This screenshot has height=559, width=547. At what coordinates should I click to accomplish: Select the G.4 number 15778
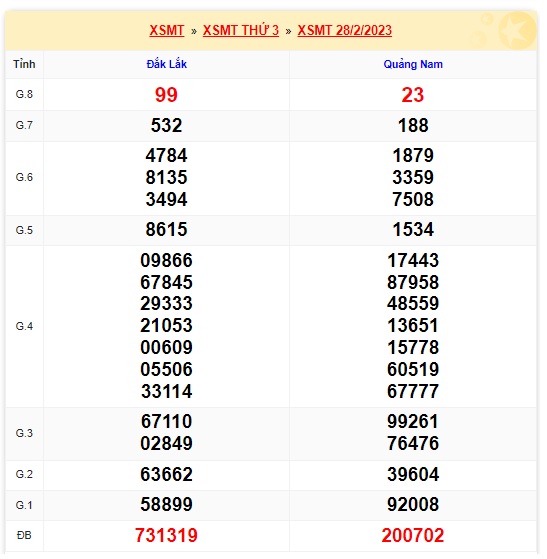pyautogui.click(x=413, y=347)
